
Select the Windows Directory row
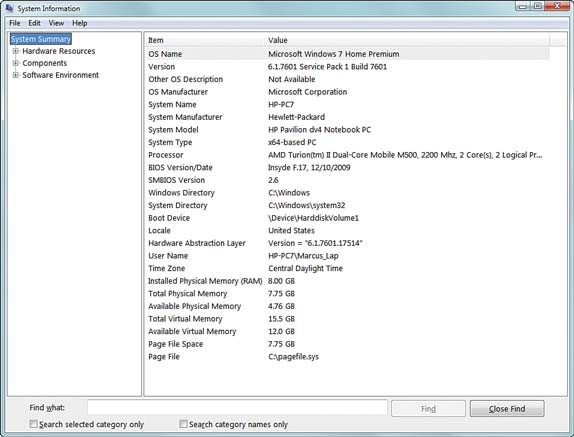point(347,193)
